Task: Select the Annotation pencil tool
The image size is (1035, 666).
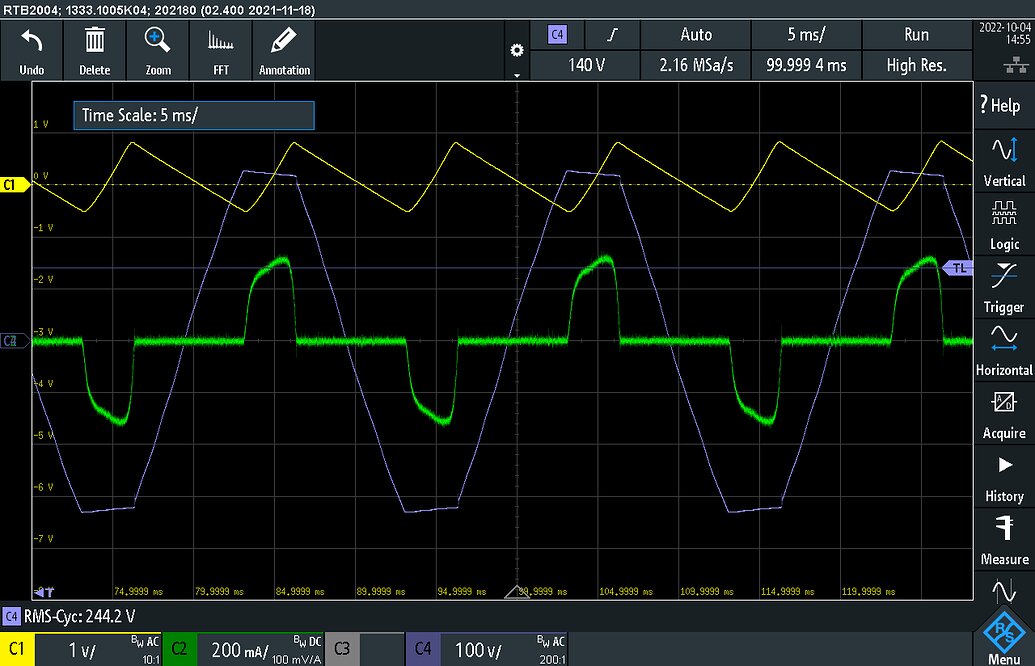Action: [284, 40]
